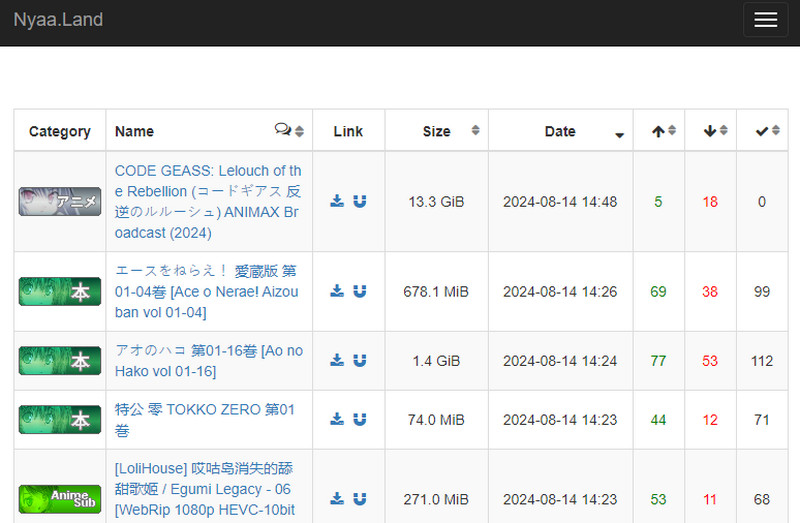
Task: Sort by seeders up-arrow column
Action: click(x=659, y=131)
